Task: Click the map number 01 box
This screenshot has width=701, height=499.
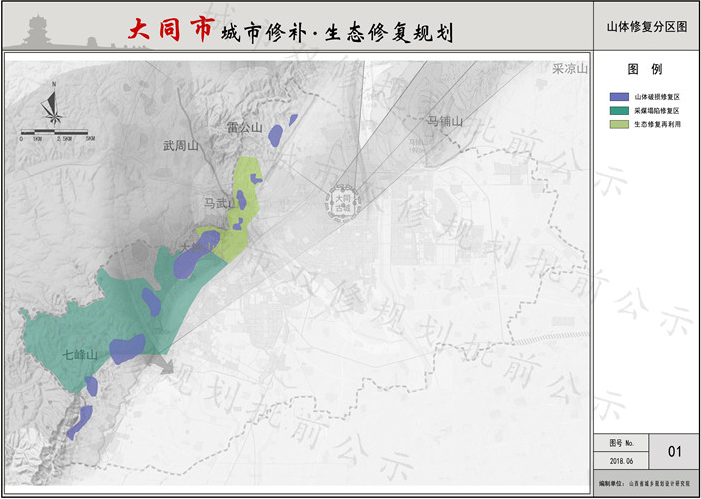Action: pyautogui.click(x=673, y=451)
